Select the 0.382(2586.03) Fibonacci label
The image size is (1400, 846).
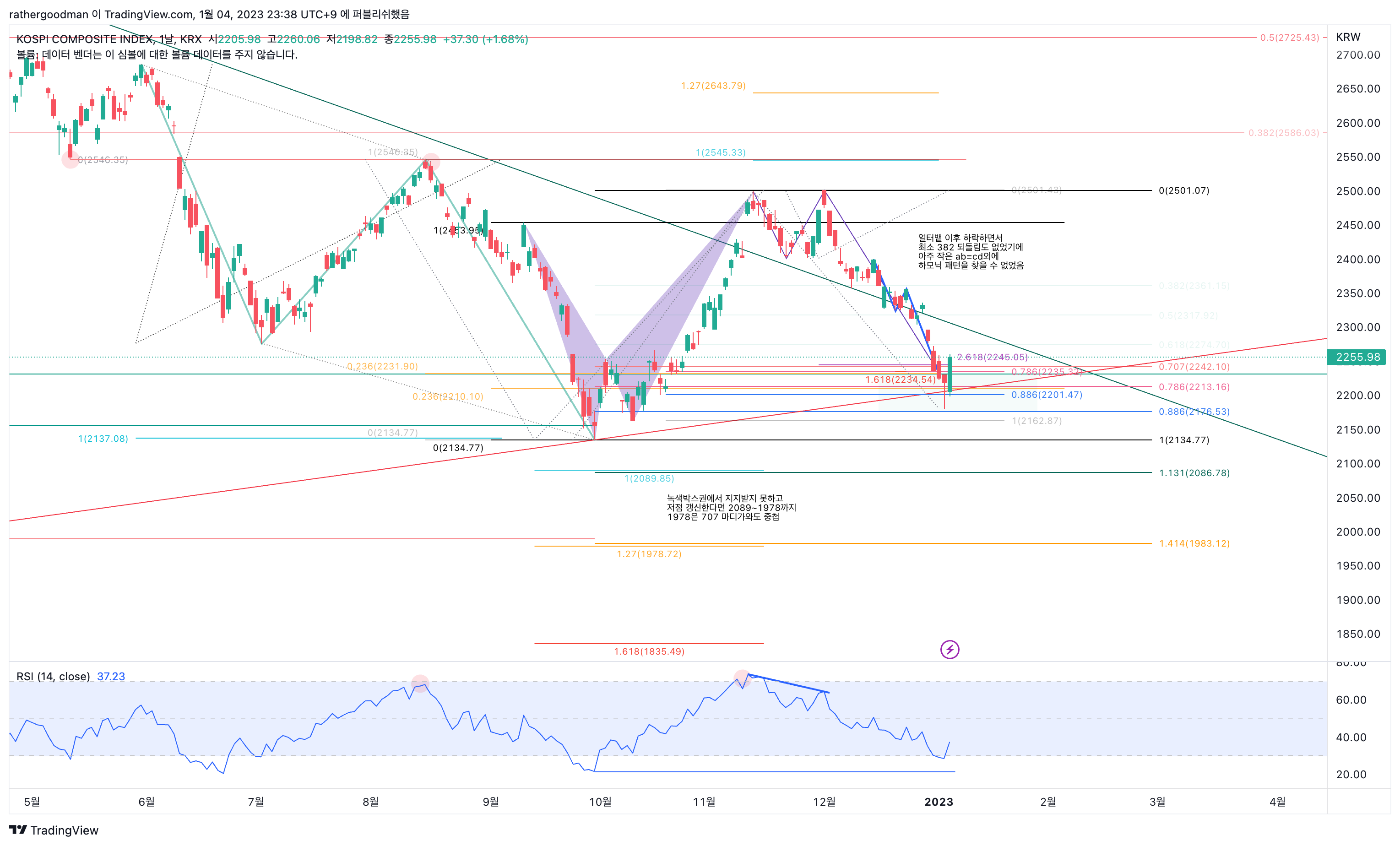pos(1284,132)
